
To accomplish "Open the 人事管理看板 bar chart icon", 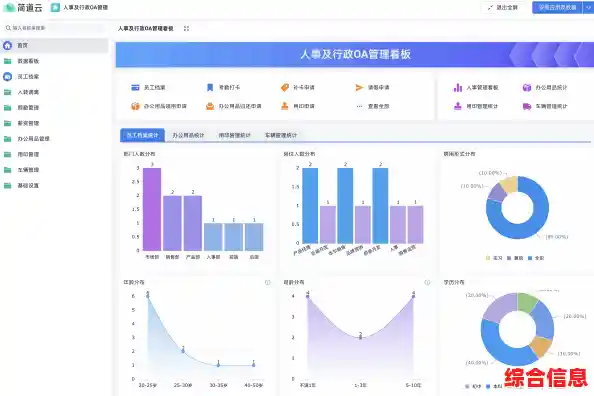I will click(458, 88).
